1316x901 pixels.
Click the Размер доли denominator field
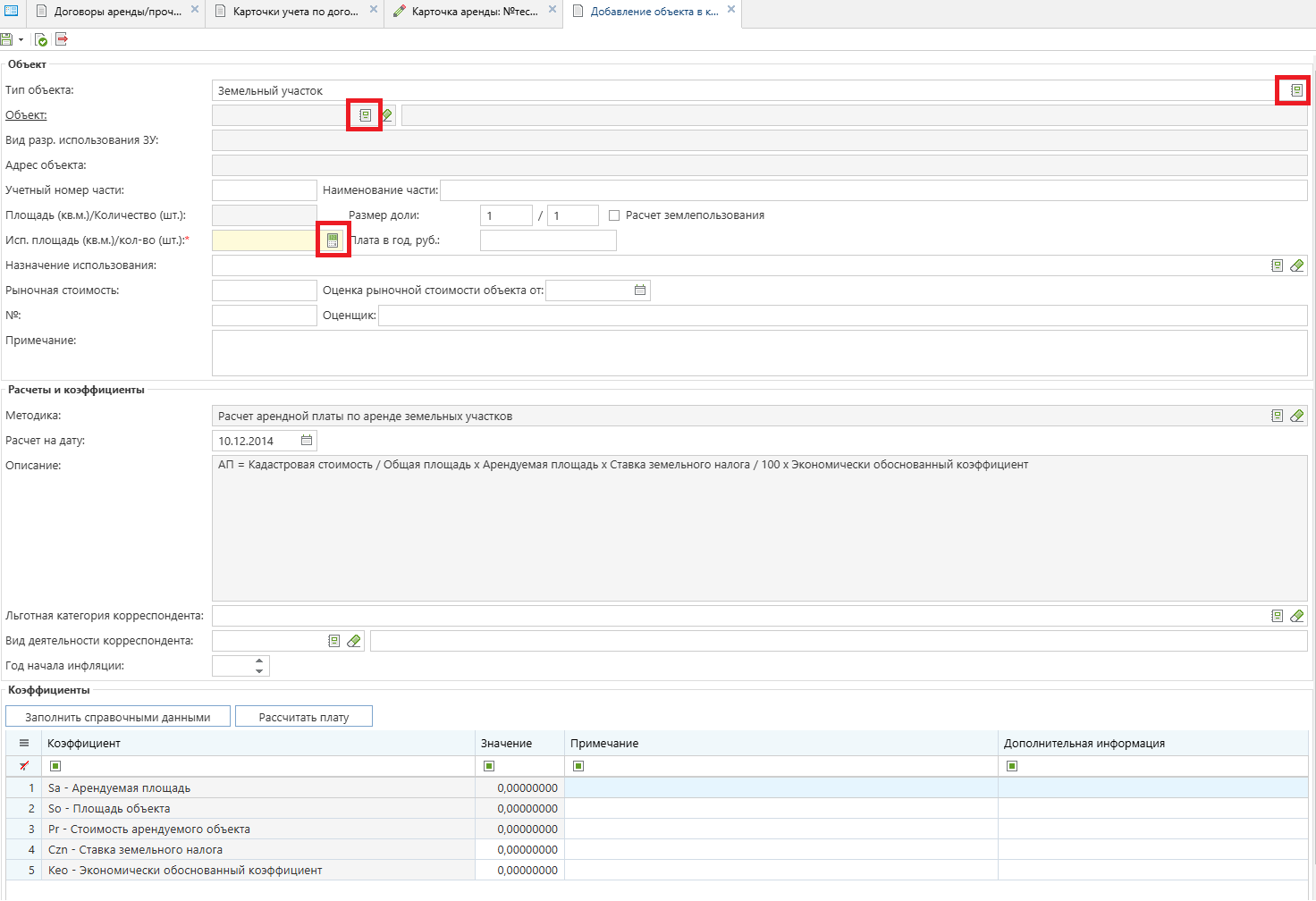pos(573,215)
